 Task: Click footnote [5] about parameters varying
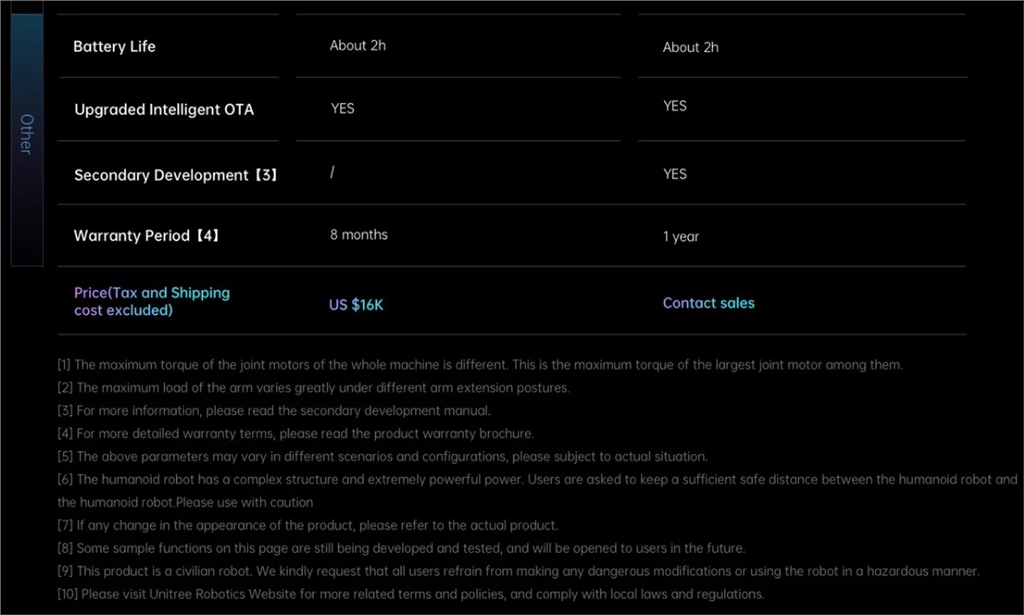click(382, 457)
